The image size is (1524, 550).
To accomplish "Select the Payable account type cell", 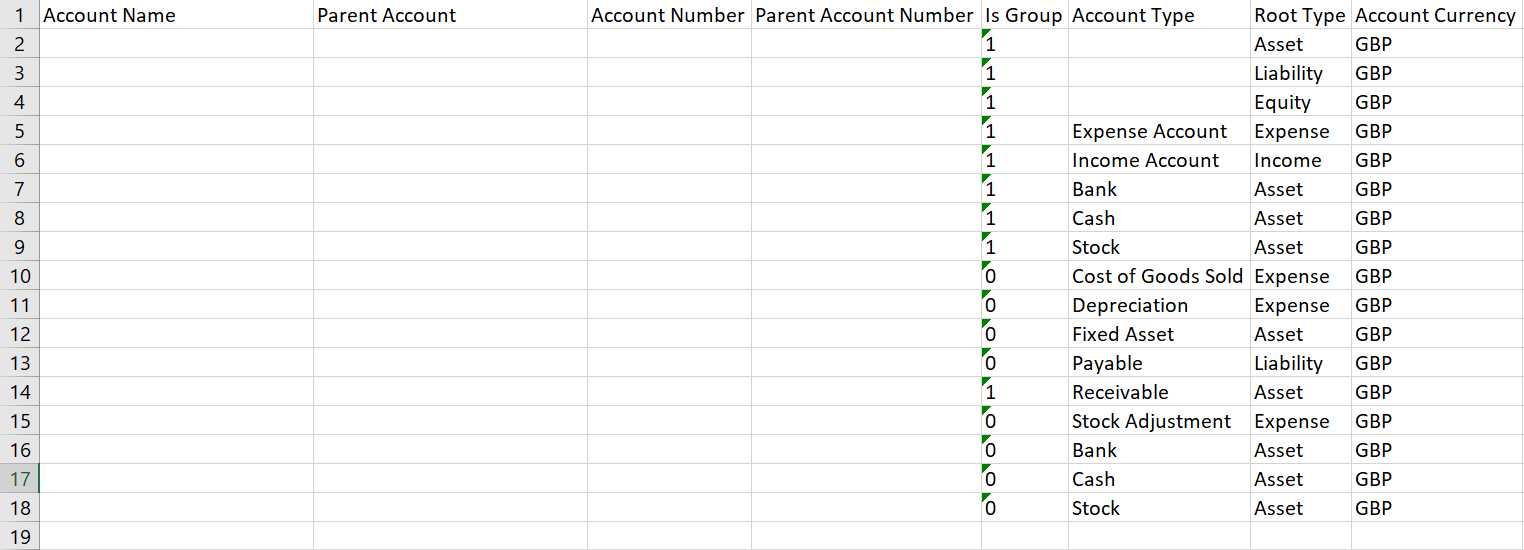I will pyautogui.click(x=1107, y=363).
